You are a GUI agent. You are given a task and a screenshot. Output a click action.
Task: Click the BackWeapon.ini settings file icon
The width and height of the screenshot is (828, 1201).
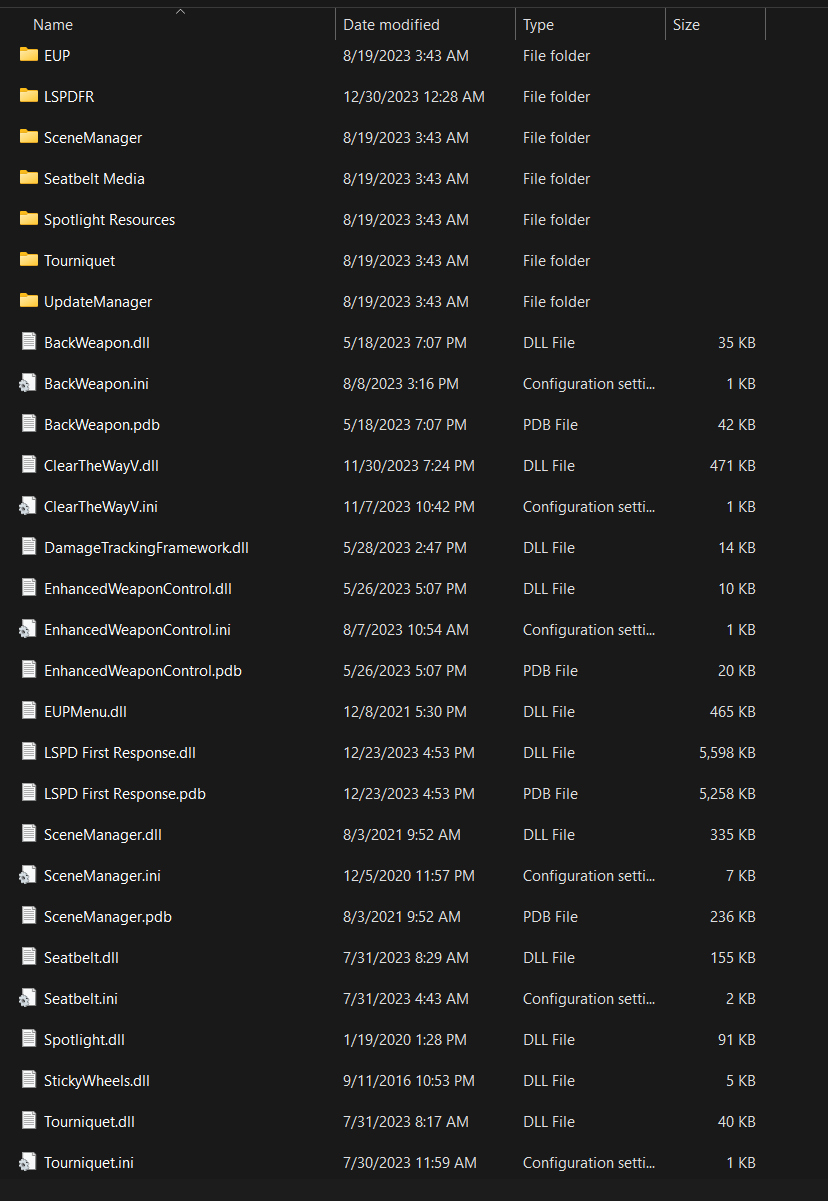[28, 383]
